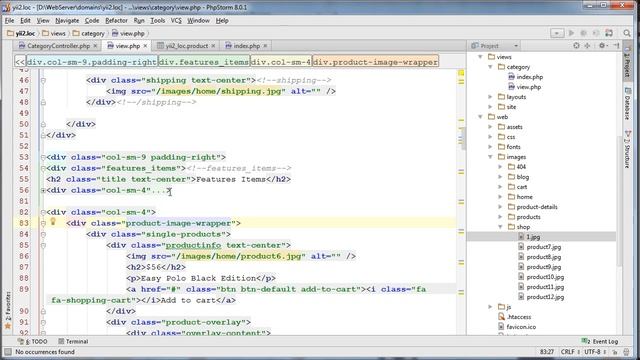Toggle read-only lock icon in status bar
This screenshot has width=640, height=360.
(x=615, y=352)
